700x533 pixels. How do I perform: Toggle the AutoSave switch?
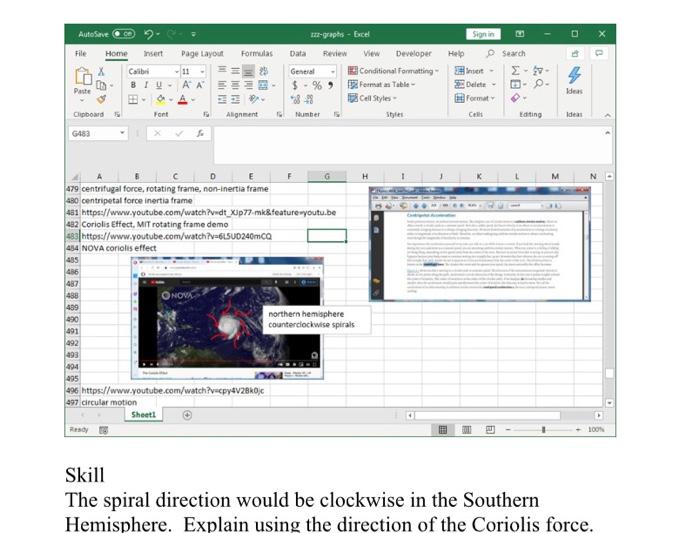click(124, 34)
